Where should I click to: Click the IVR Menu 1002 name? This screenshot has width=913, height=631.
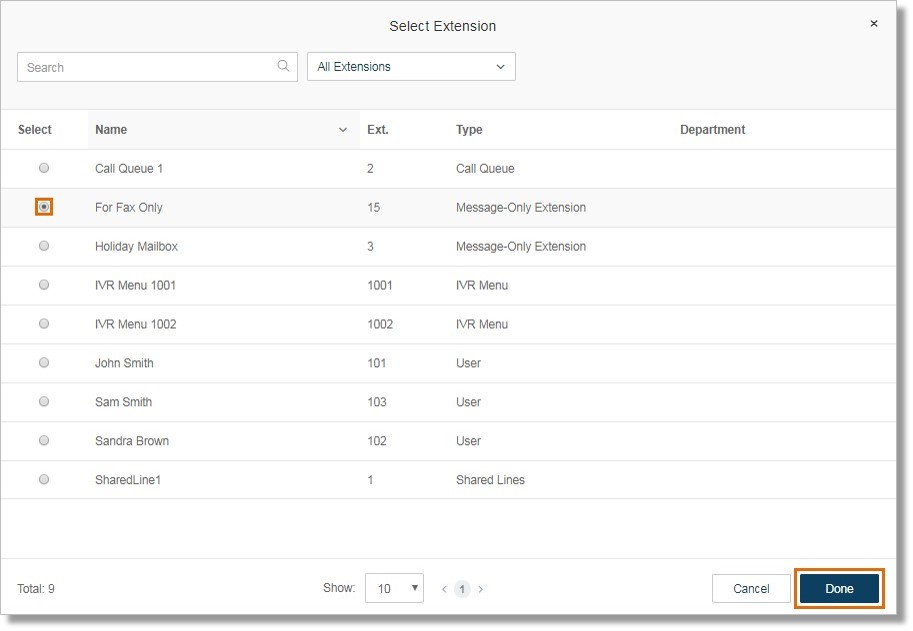pos(136,324)
